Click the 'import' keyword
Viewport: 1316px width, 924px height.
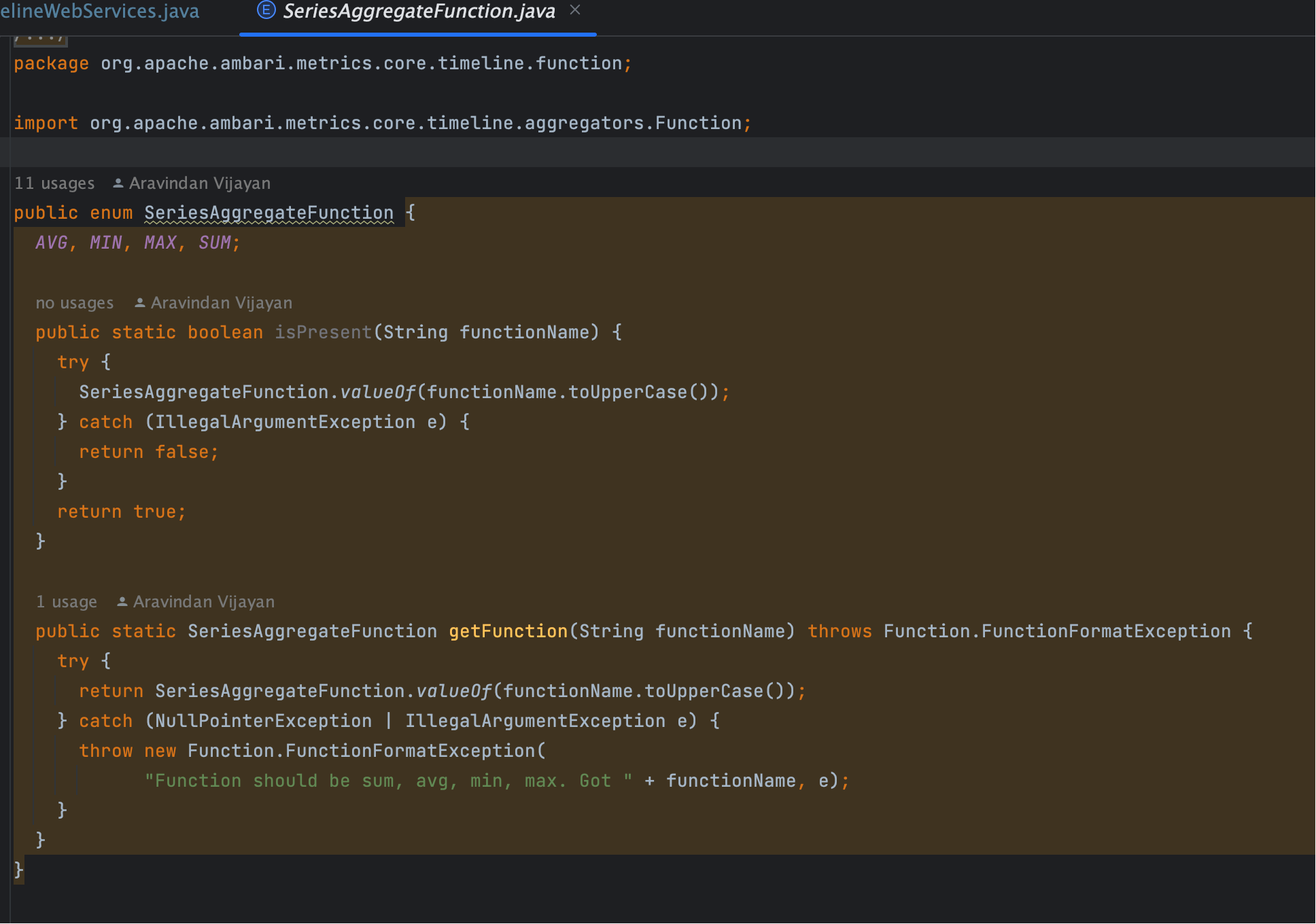click(46, 124)
